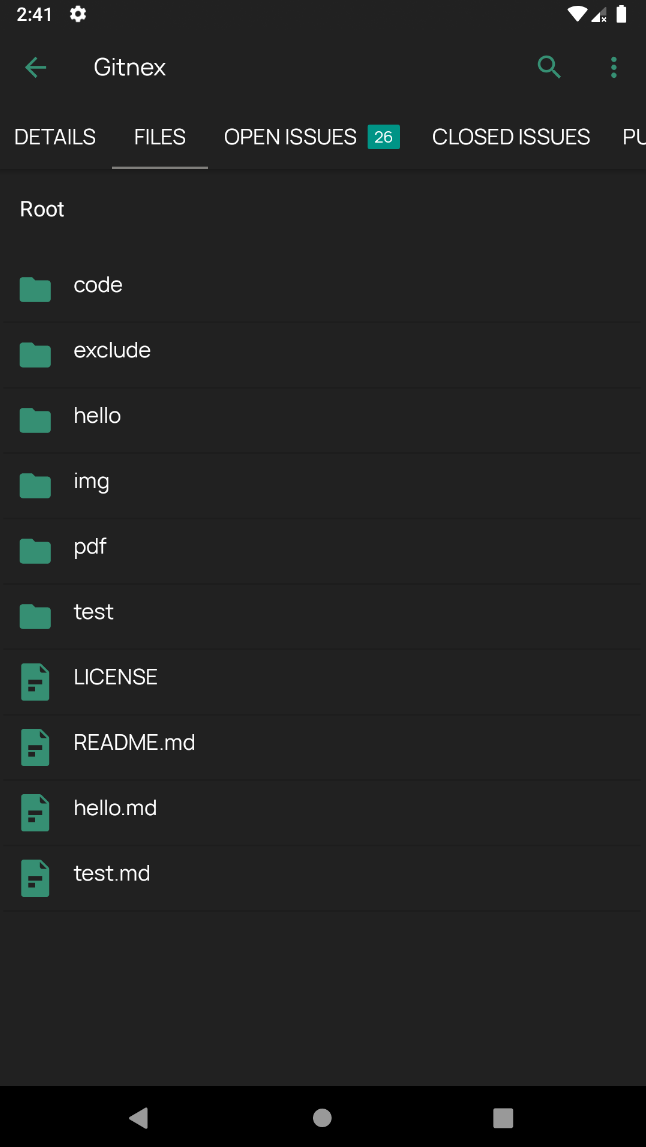This screenshot has height=1147, width=646.
Task: Click the test.md file icon
Action: click(35, 878)
